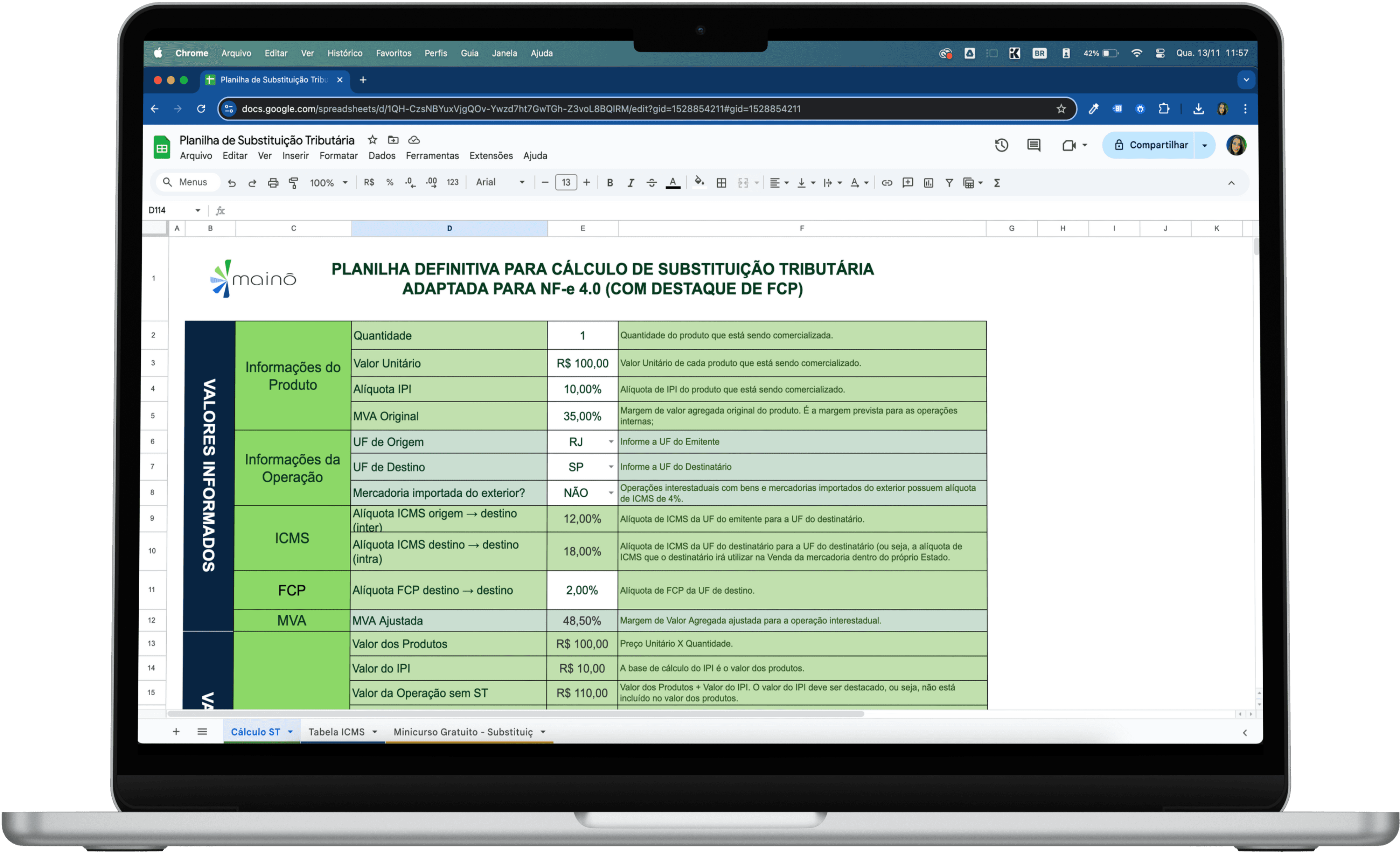Select the paint format tool

click(294, 183)
